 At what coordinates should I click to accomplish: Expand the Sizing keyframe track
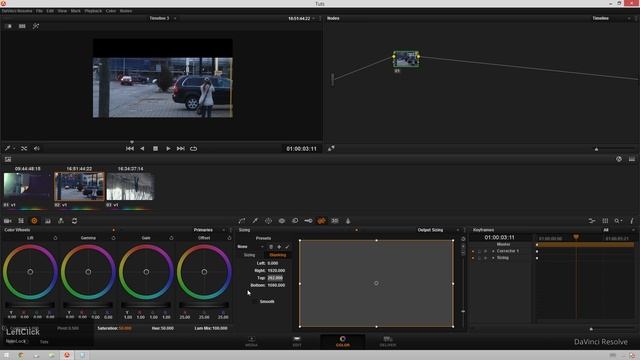click(493, 258)
